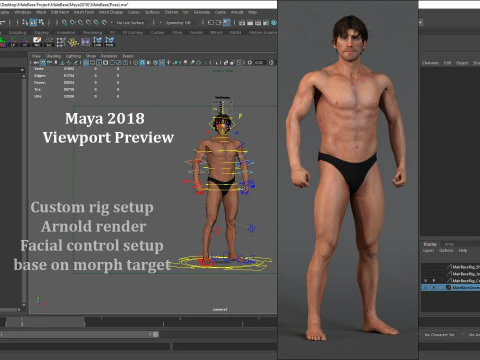Open Options menu in Layer Editor
The image size is (480, 360).
pyautogui.click(x=446, y=250)
